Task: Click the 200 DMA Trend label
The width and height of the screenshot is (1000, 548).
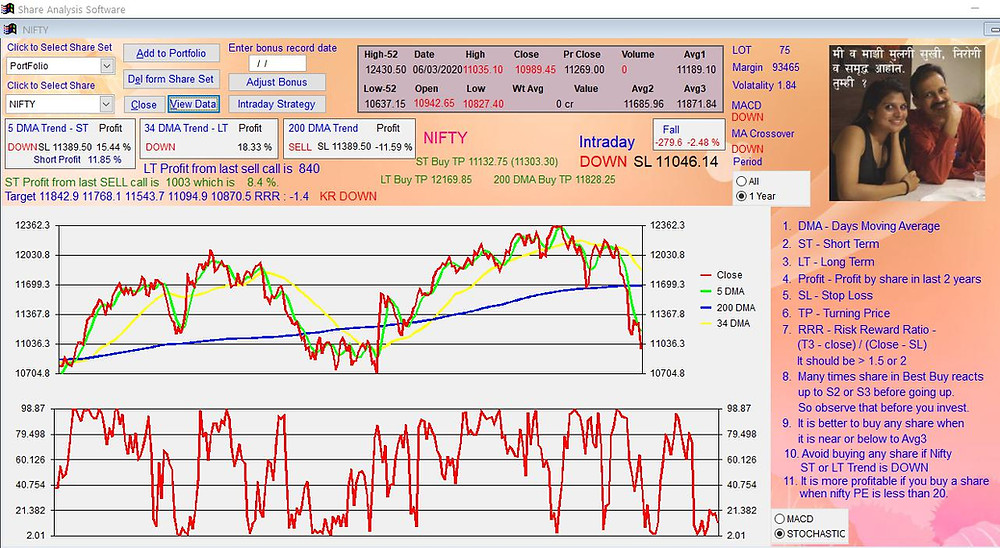Action: [x=323, y=128]
